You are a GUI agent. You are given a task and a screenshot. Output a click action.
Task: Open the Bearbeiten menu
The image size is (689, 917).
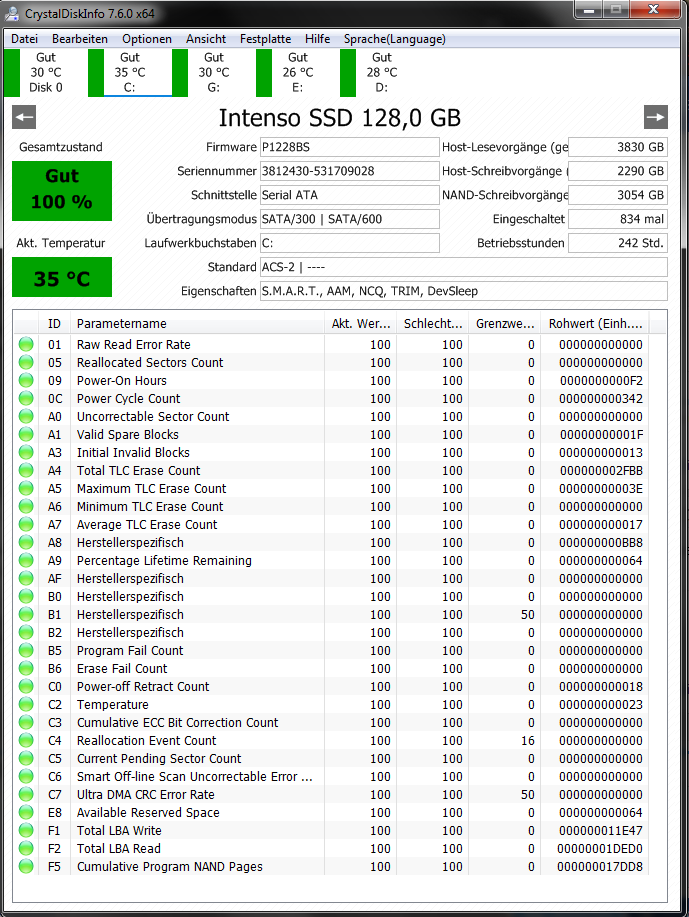click(80, 39)
